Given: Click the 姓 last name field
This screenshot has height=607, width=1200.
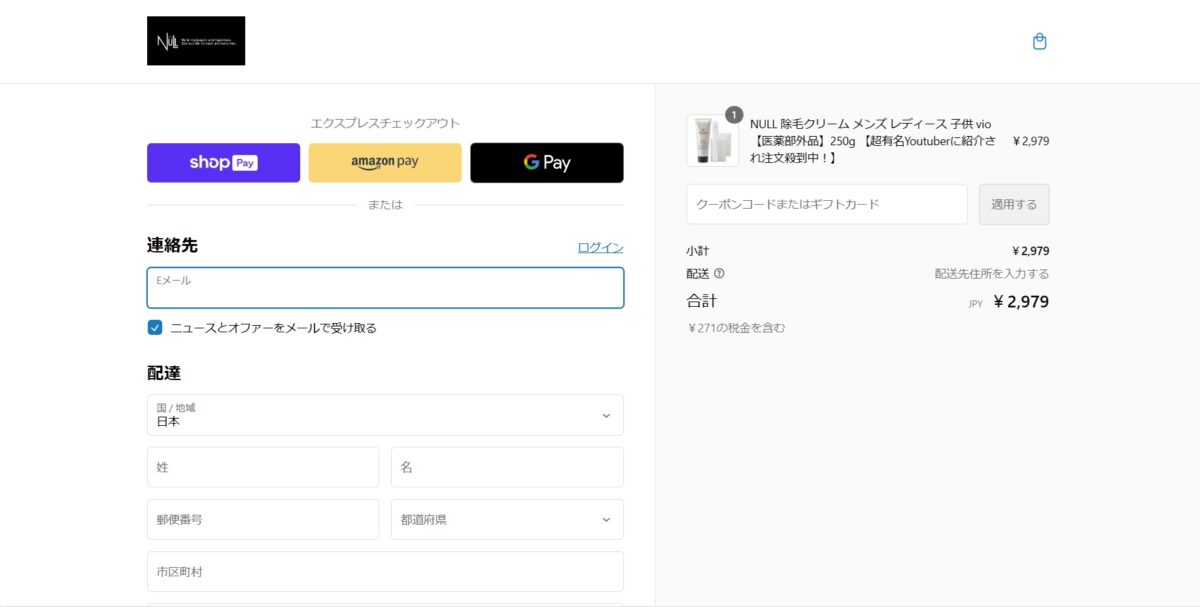Looking at the screenshot, I should point(263,467).
